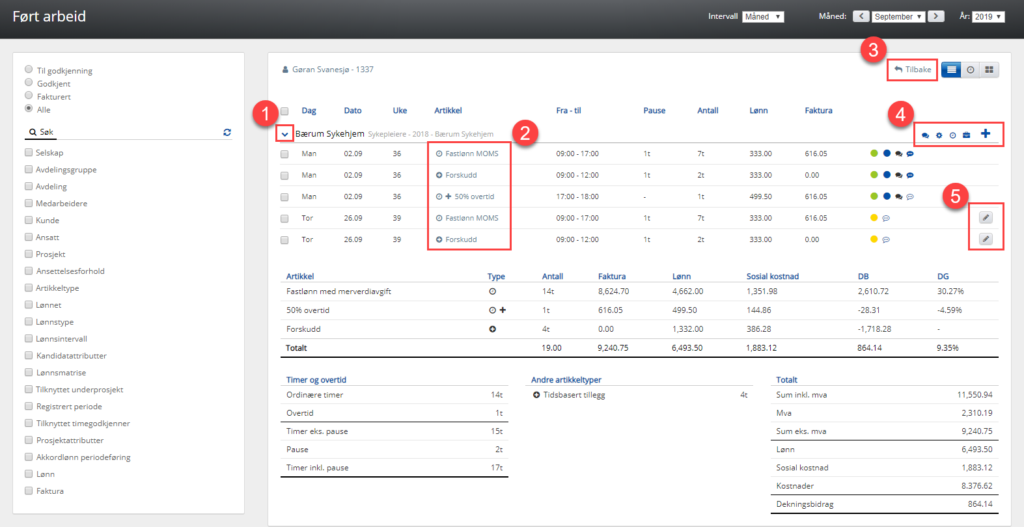Sort by the Dato column header

click(352, 110)
